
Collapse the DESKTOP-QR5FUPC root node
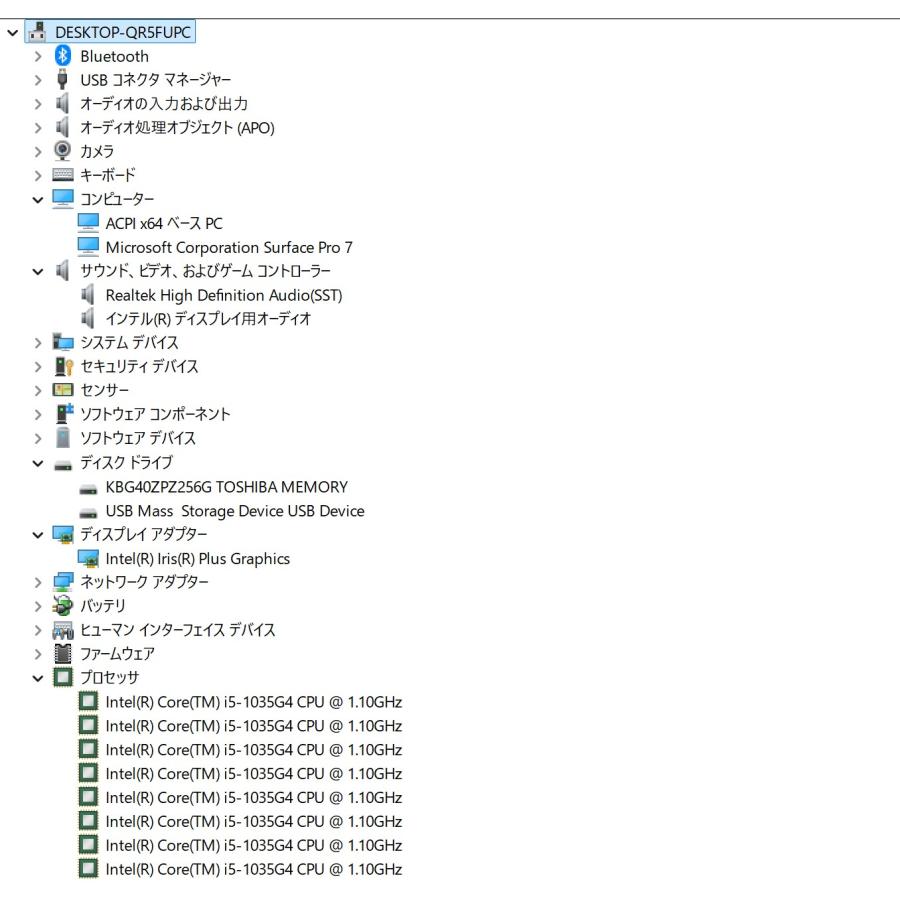tap(13, 33)
